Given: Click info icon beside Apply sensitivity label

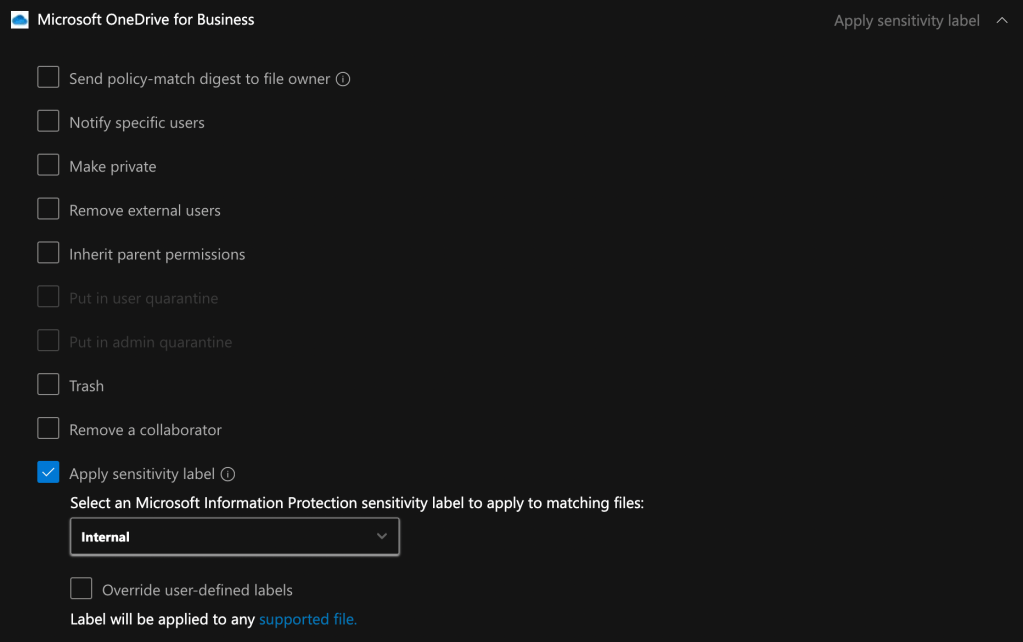Looking at the screenshot, I should click(x=228, y=474).
